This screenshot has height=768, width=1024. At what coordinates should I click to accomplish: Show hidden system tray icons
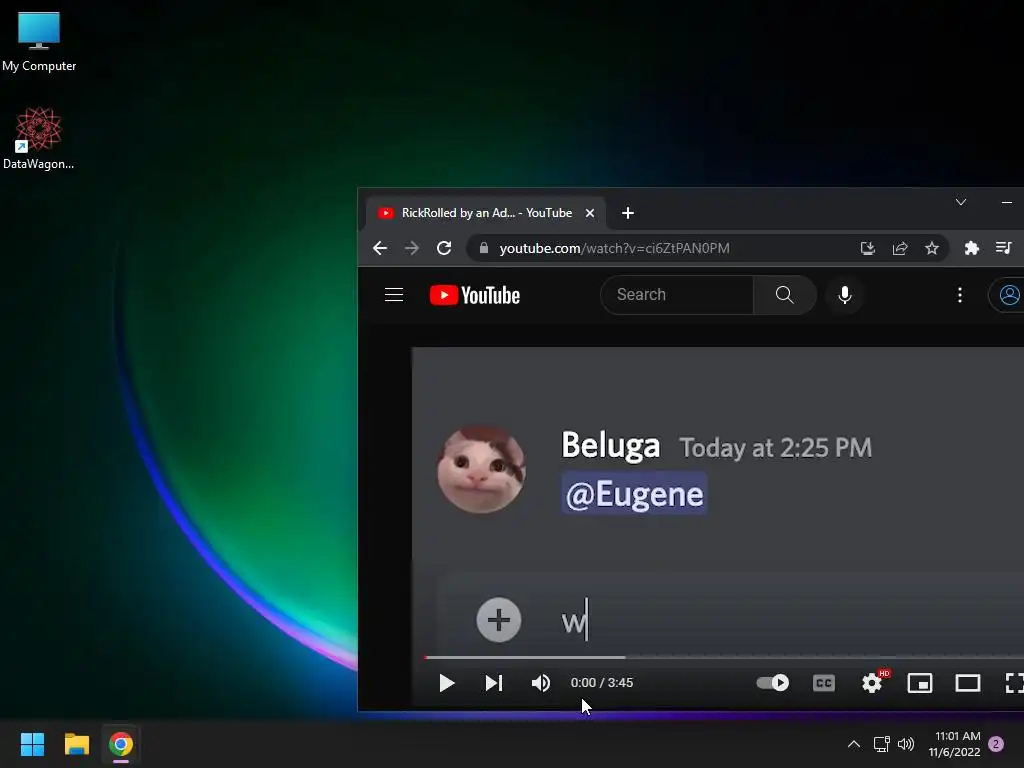tap(854, 744)
